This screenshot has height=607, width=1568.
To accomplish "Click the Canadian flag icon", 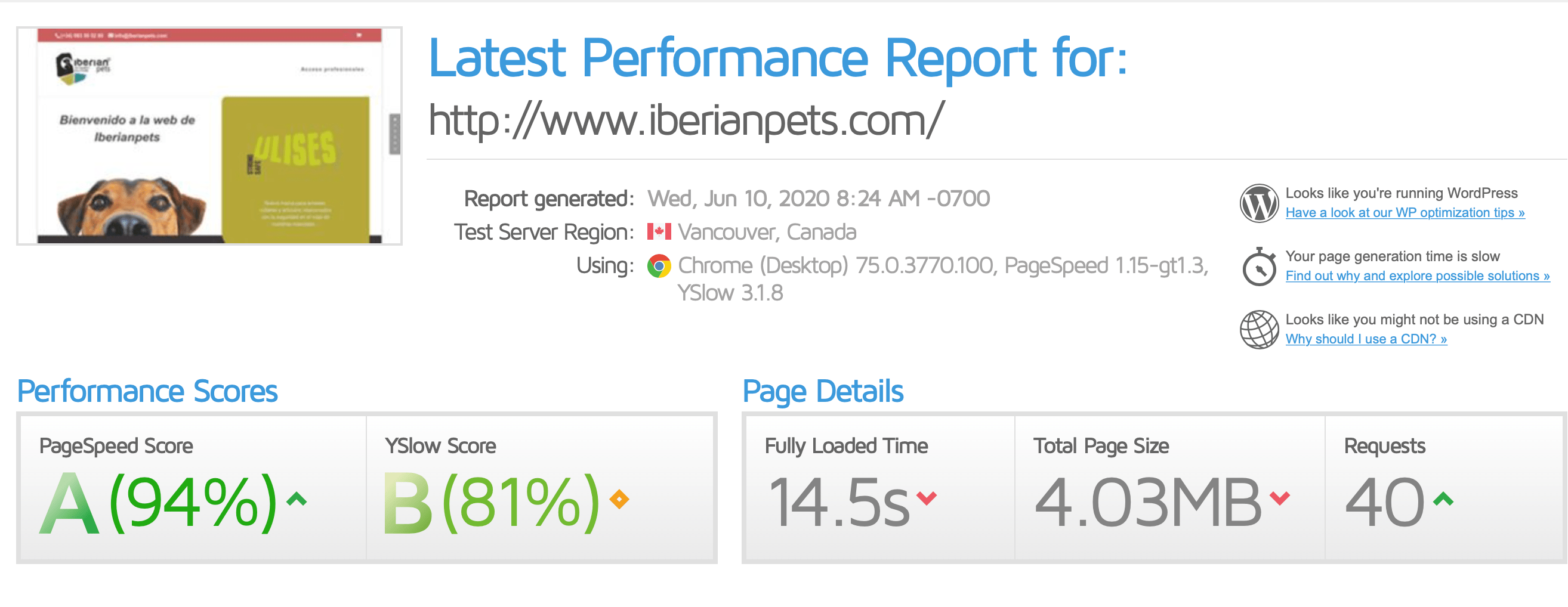I will pos(659,232).
